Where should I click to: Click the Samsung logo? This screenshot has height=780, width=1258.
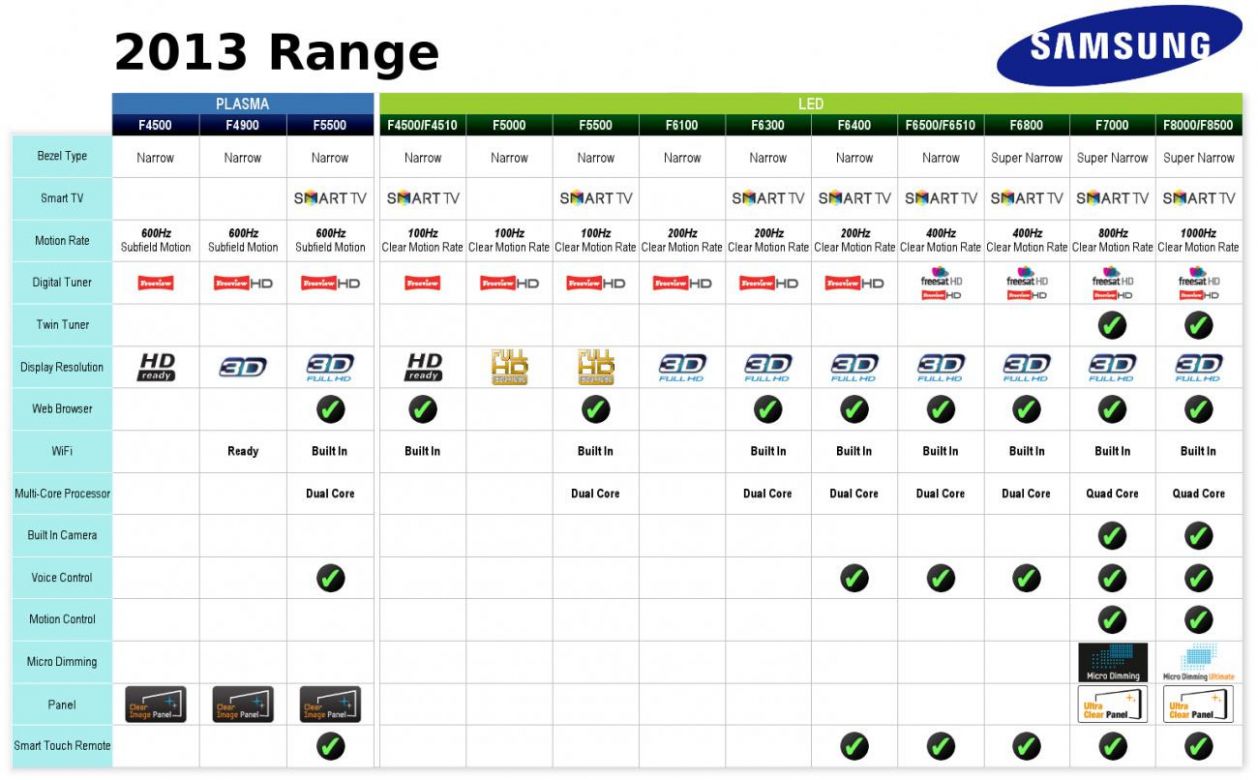[x=1119, y=46]
